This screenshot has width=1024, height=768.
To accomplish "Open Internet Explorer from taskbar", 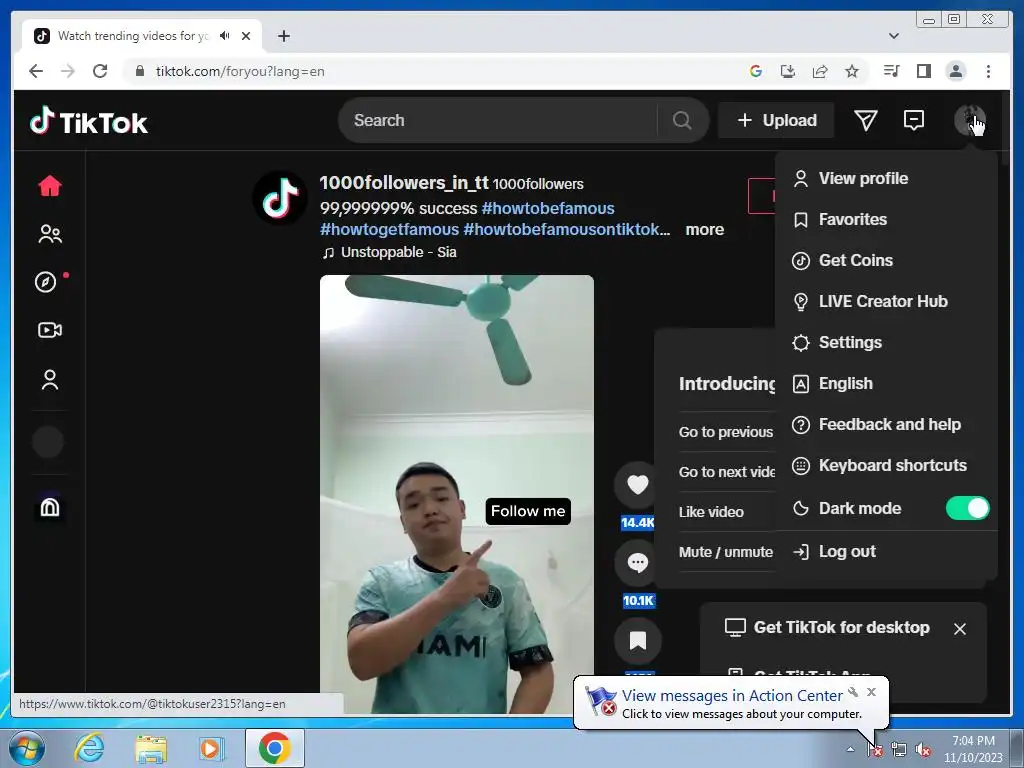I will click(89, 748).
